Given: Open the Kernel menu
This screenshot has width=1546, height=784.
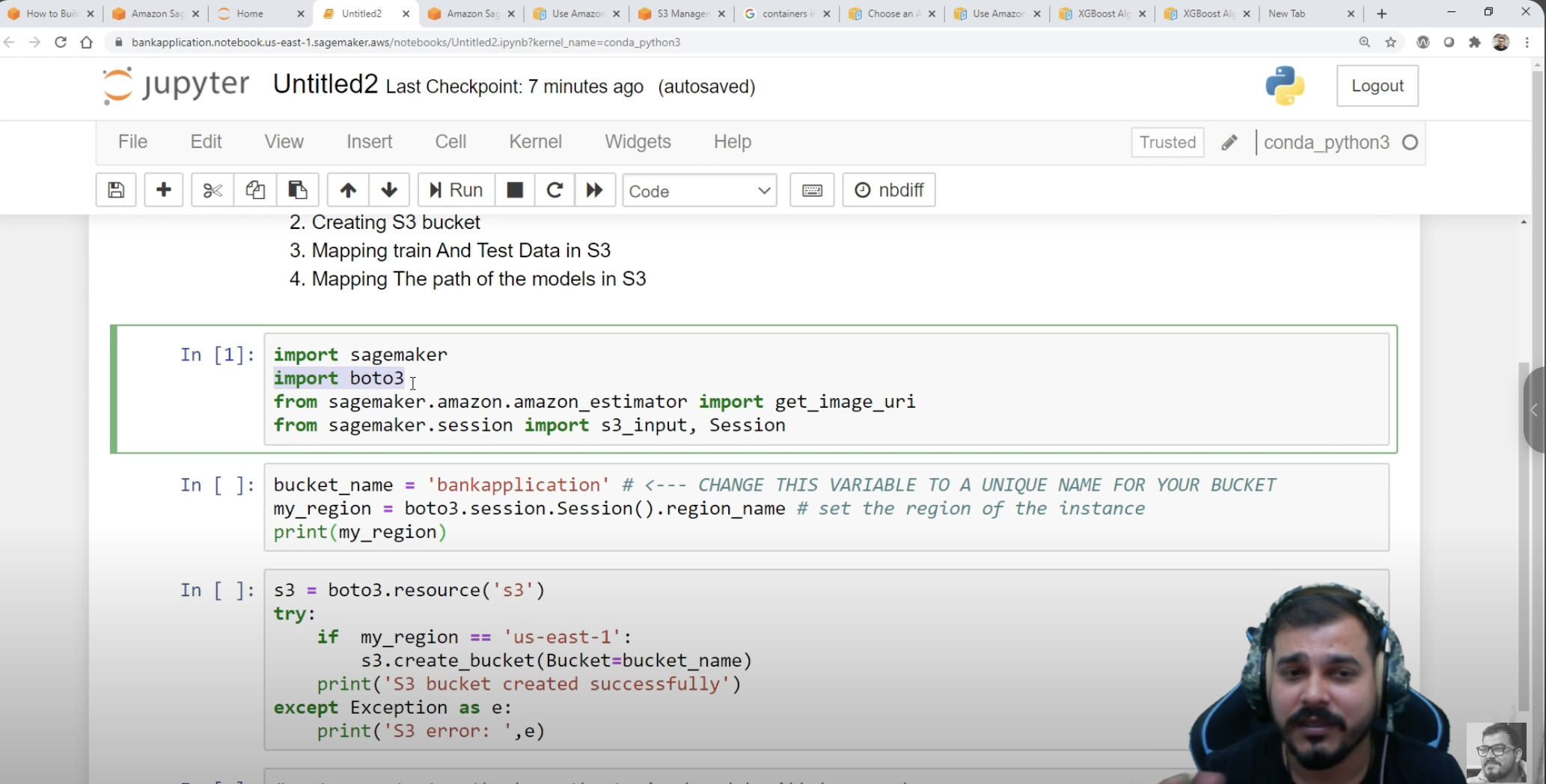Looking at the screenshot, I should pyautogui.click(x=534, y=141).
